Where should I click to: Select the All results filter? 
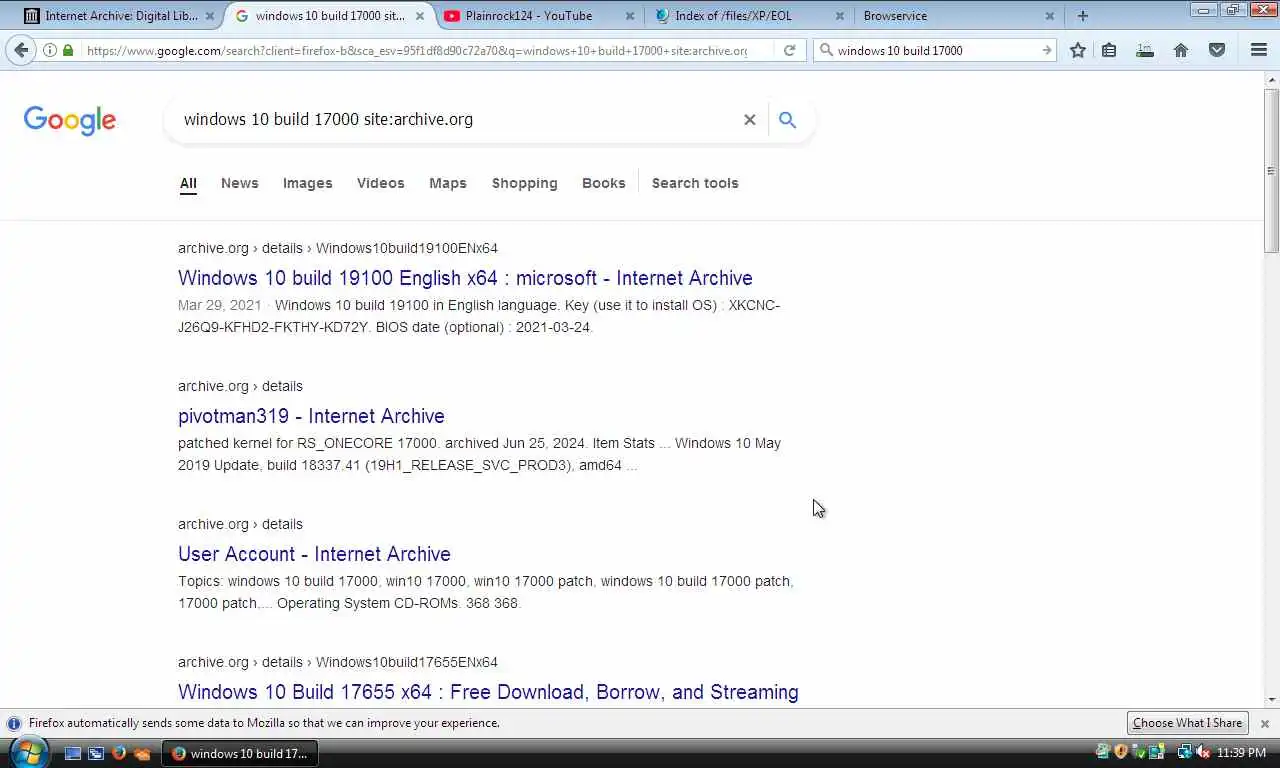click(188, 183)
